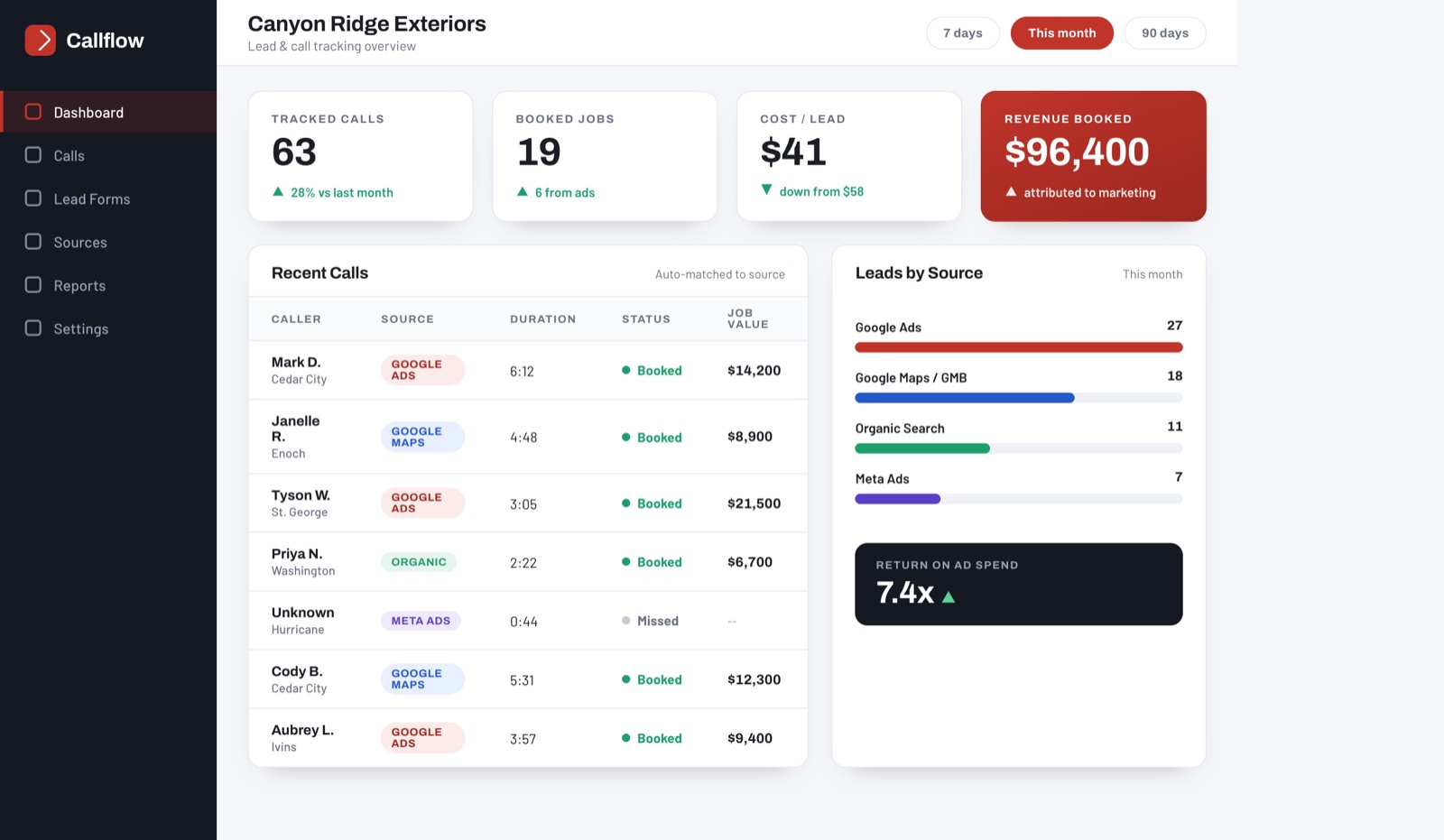Click job value $21,500
The height and width of the screenshot is (840, 1444).
tap(754, 503)
